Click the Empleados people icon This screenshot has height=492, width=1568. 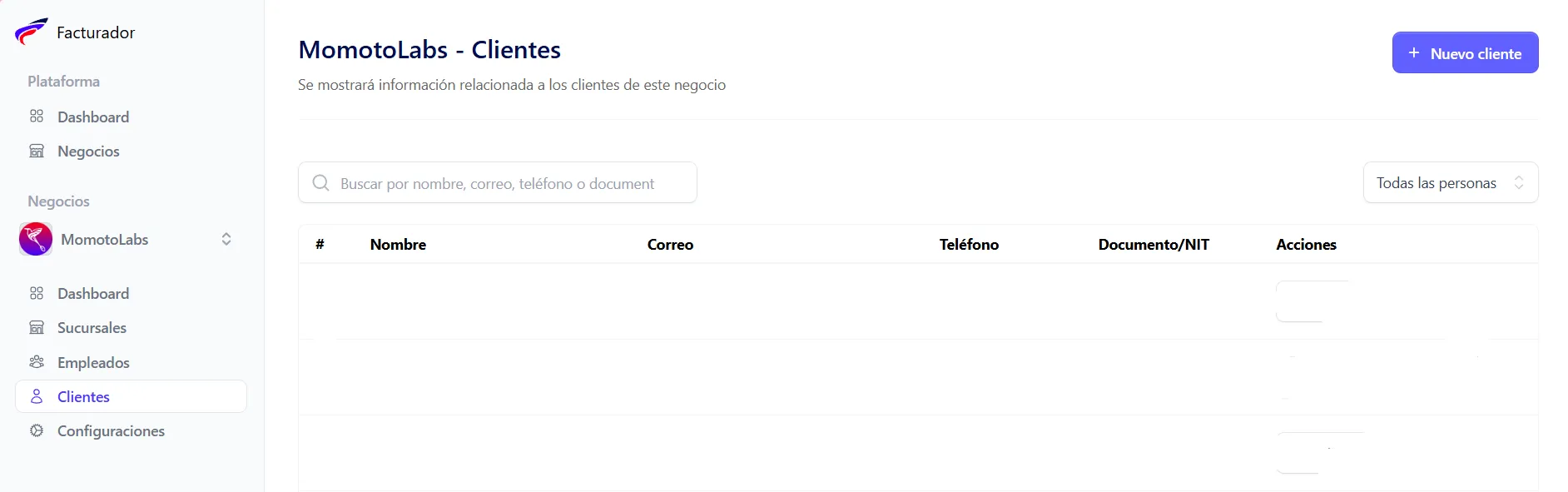(x=37, y=362)
